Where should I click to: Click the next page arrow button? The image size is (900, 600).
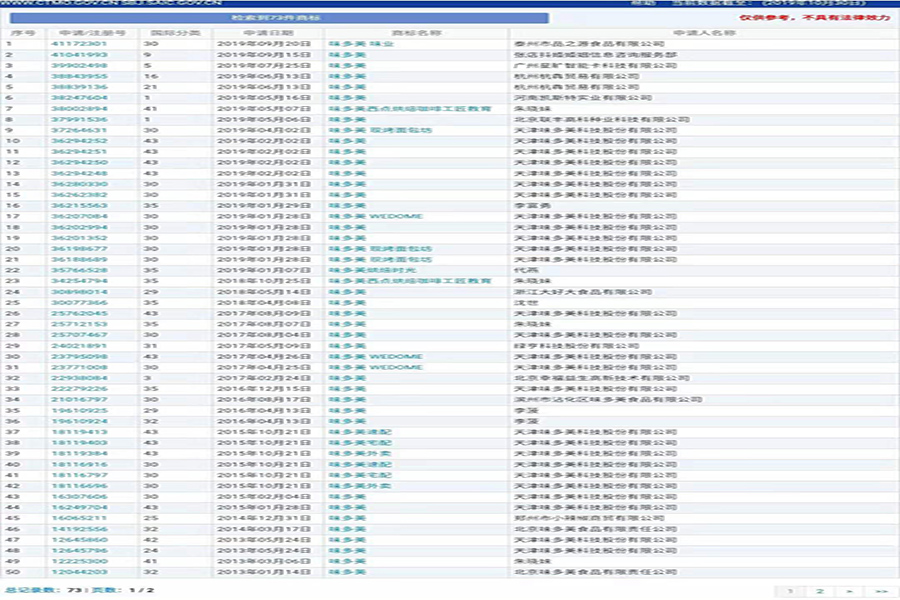click(x=850, y=591)
